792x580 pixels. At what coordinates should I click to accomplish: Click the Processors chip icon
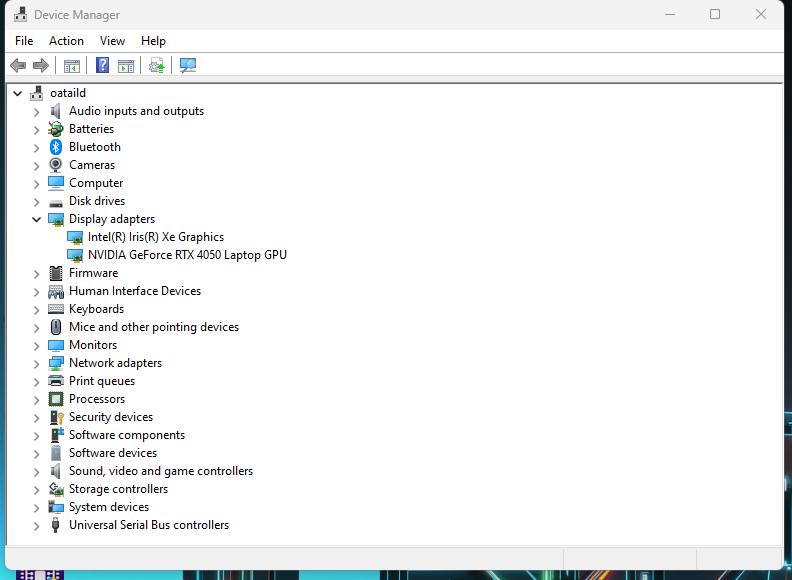pos(56,399)
